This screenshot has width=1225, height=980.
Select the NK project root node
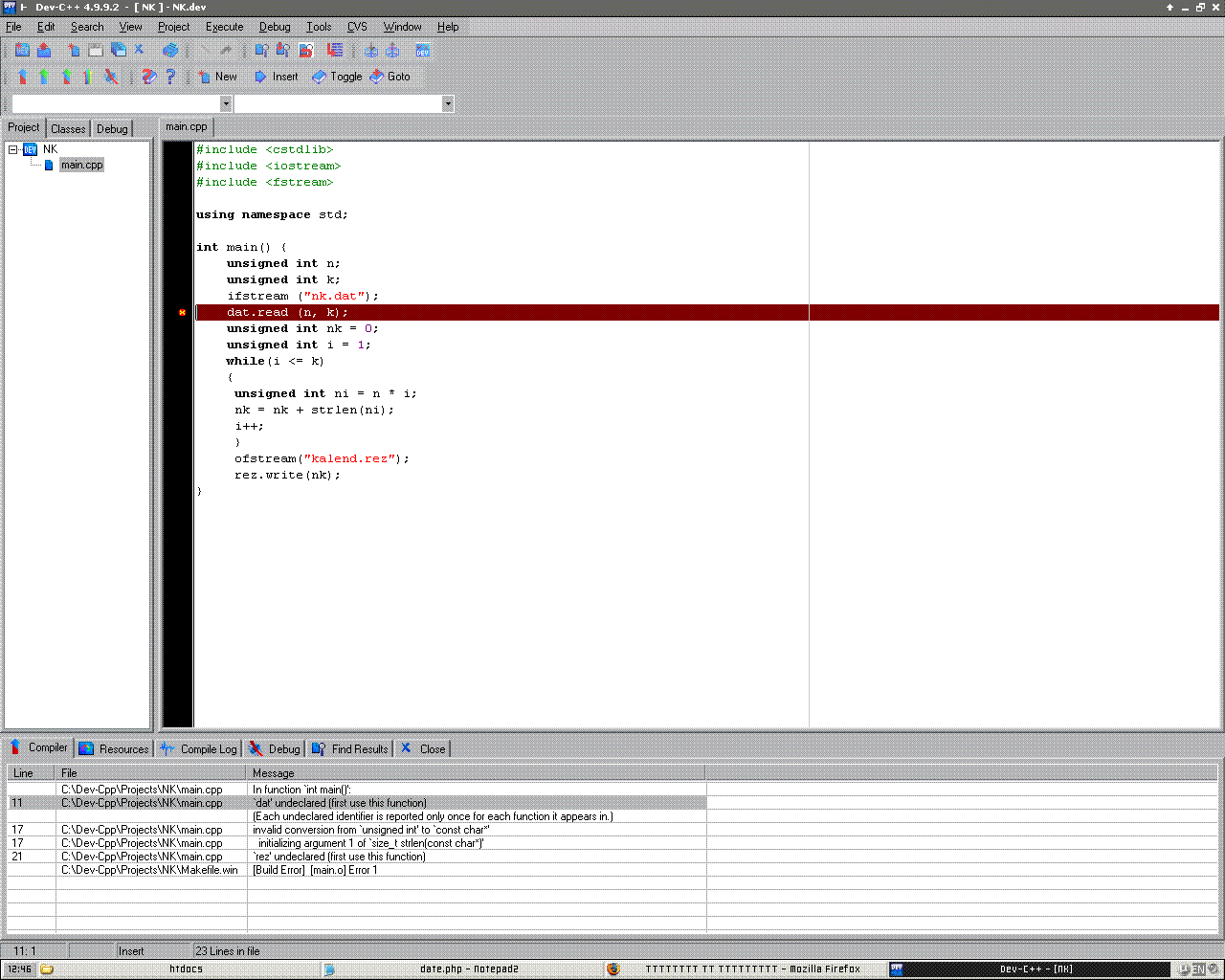click(50, 149)
